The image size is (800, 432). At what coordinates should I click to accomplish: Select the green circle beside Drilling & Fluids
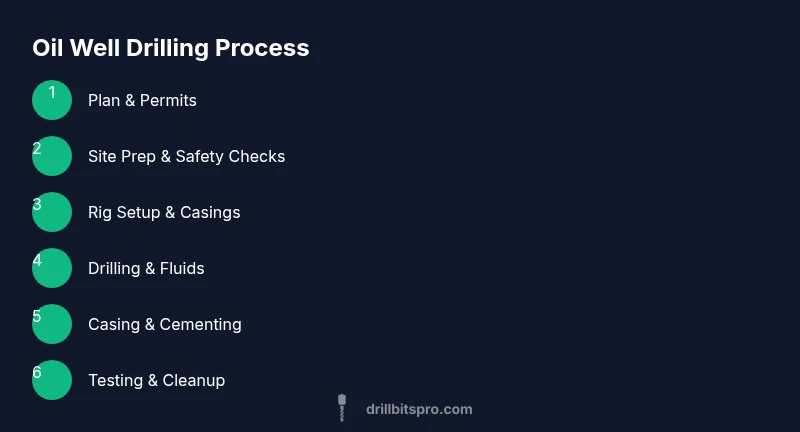click(52, 268)
